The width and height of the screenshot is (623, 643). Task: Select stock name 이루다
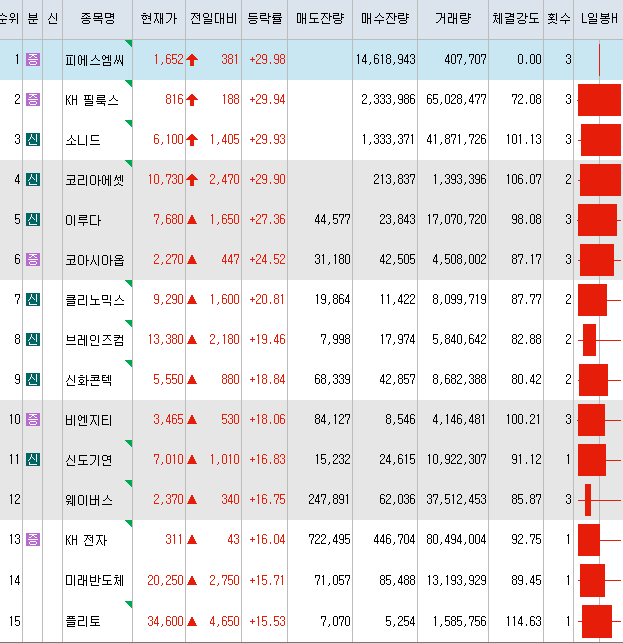pyautogui.click(x=82, y=220)
